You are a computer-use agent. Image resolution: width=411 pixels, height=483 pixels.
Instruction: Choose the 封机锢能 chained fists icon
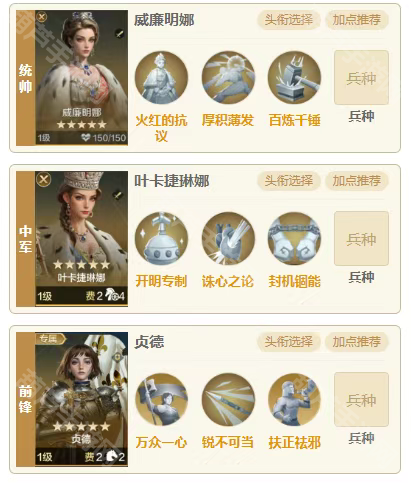294,239
